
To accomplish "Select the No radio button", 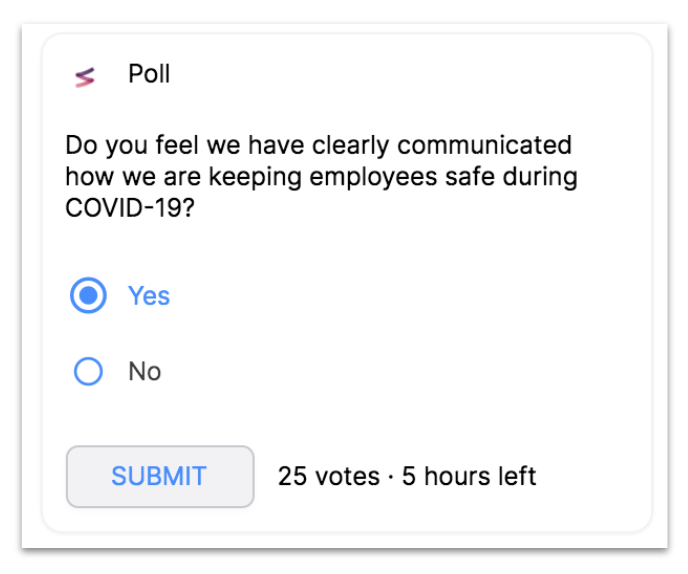I will pyautogui.click(x=88, y=371).
